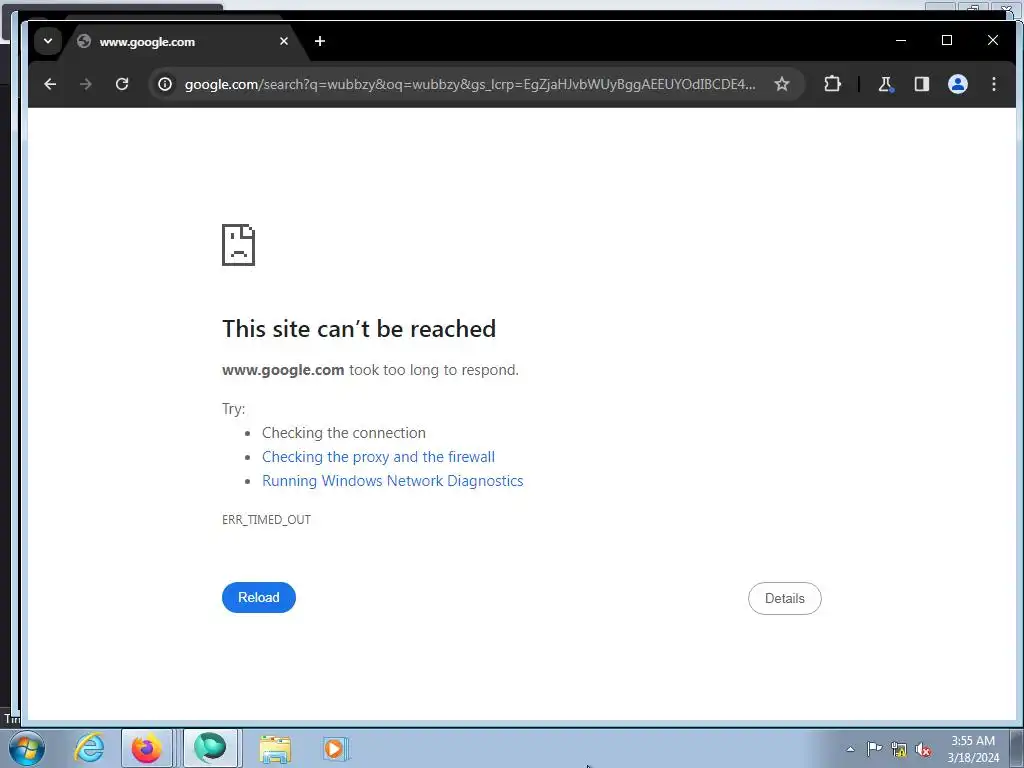
Task: Launch Internet Explorer from taskbar
Action: [x=89, y=748]
